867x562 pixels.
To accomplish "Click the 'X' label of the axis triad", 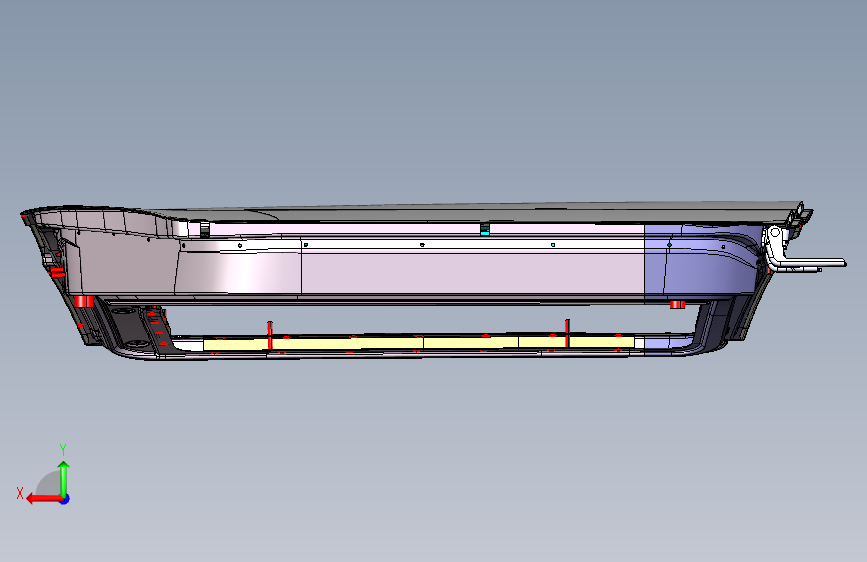I will pyautogui.click(x=20, y=493).
